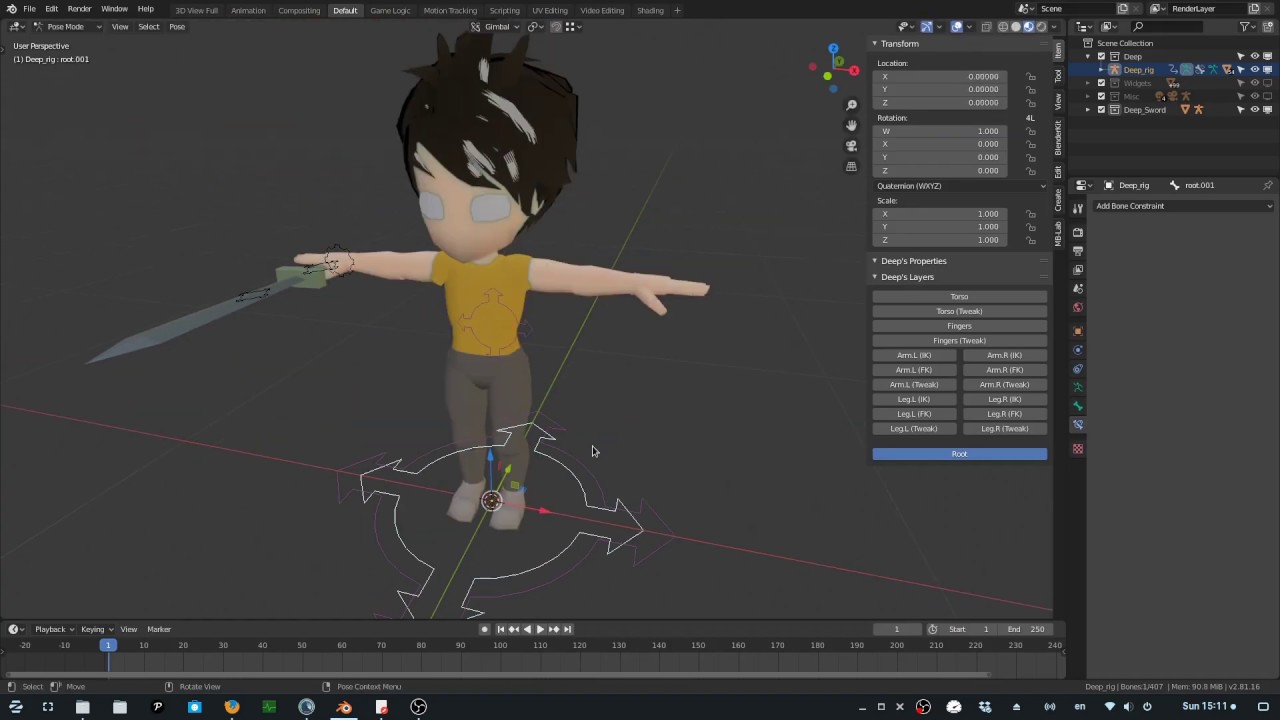Click the Rotation W value slider
This screenshot has width=1280, height=720.
938,131
